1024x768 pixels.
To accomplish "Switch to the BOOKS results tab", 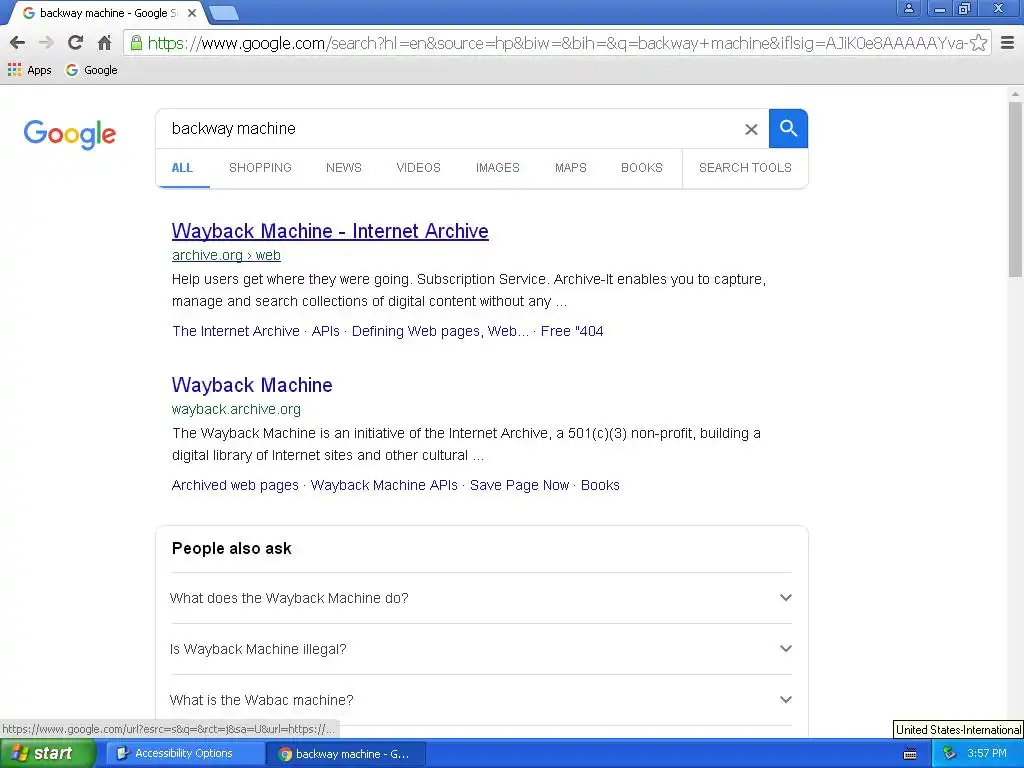I will point(642,168).
